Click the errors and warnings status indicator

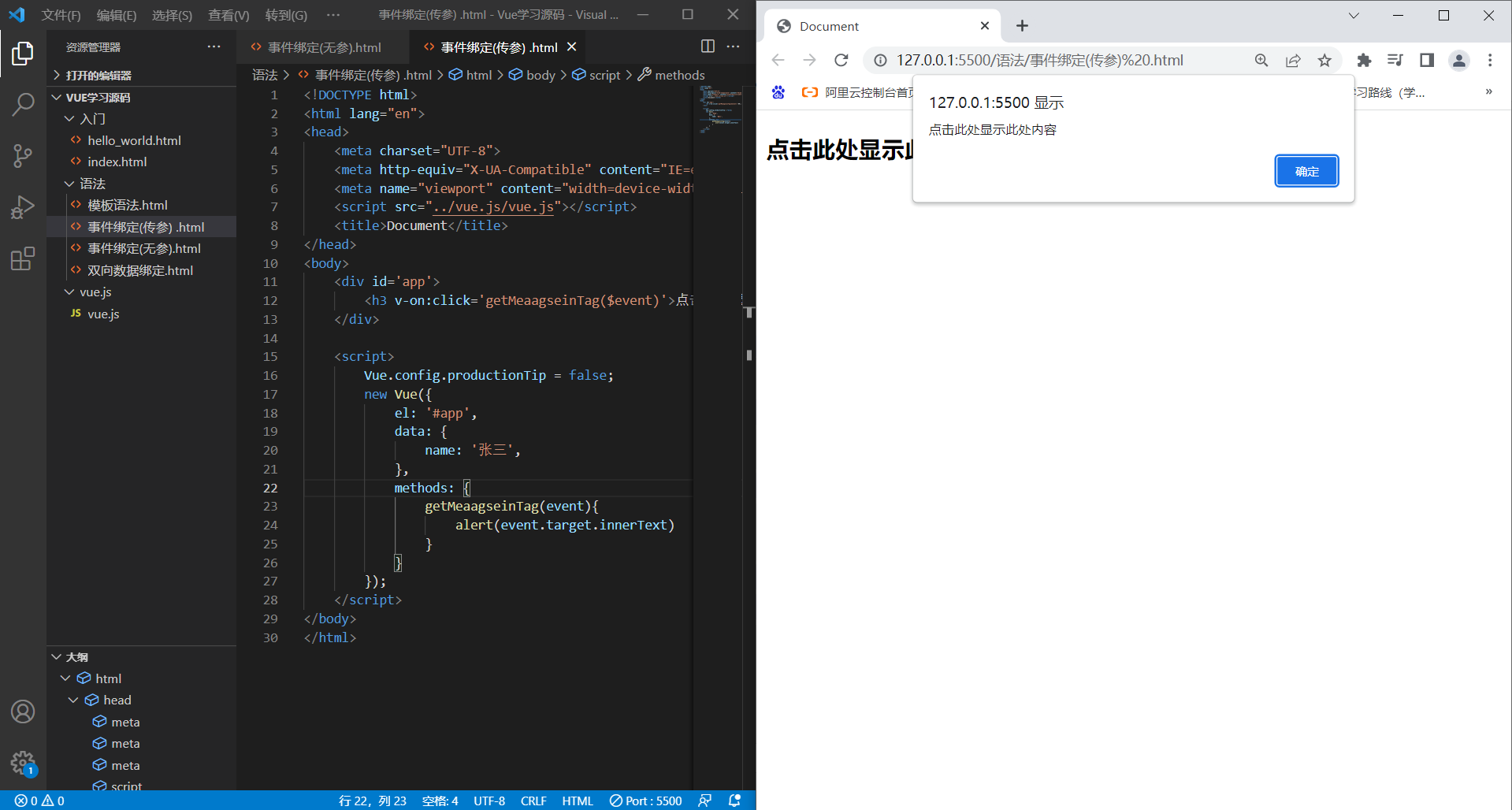[x=39, y=801]
